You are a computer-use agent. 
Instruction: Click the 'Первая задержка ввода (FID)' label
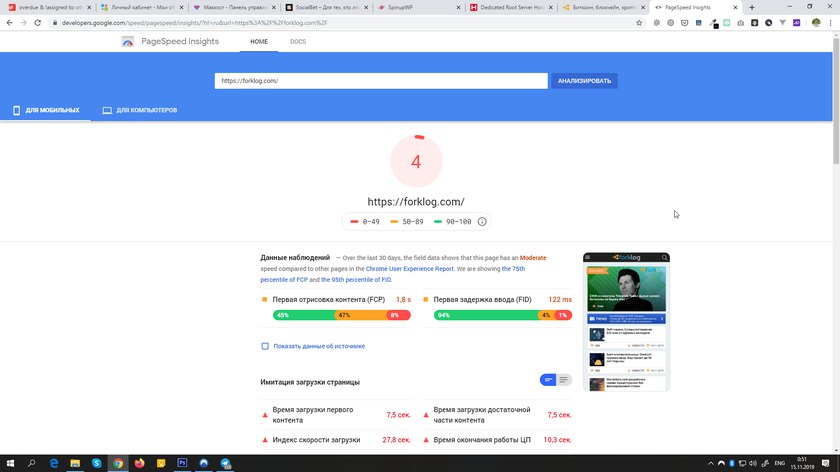click(482, 299)
